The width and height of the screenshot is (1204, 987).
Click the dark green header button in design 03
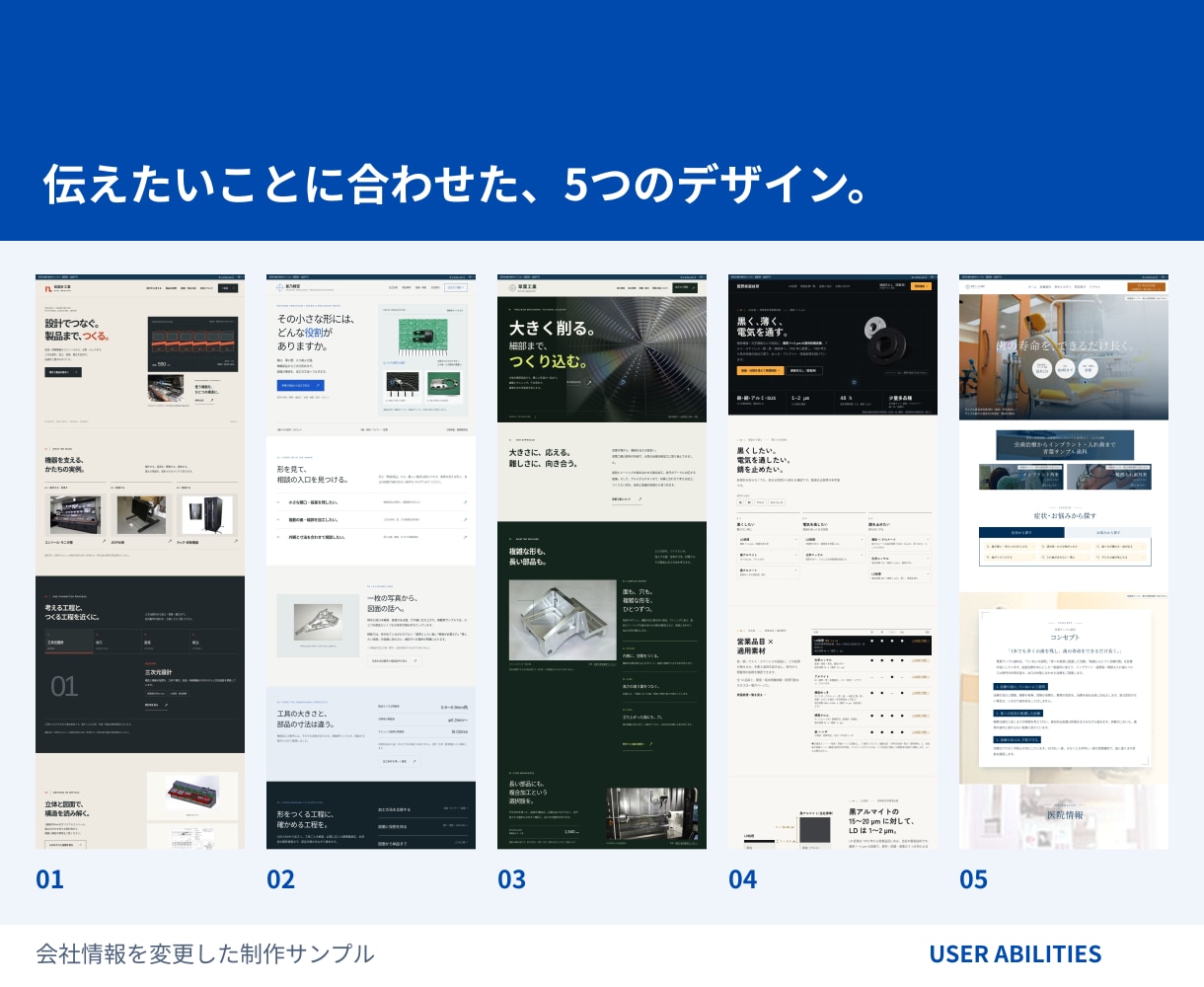(685, 288)
